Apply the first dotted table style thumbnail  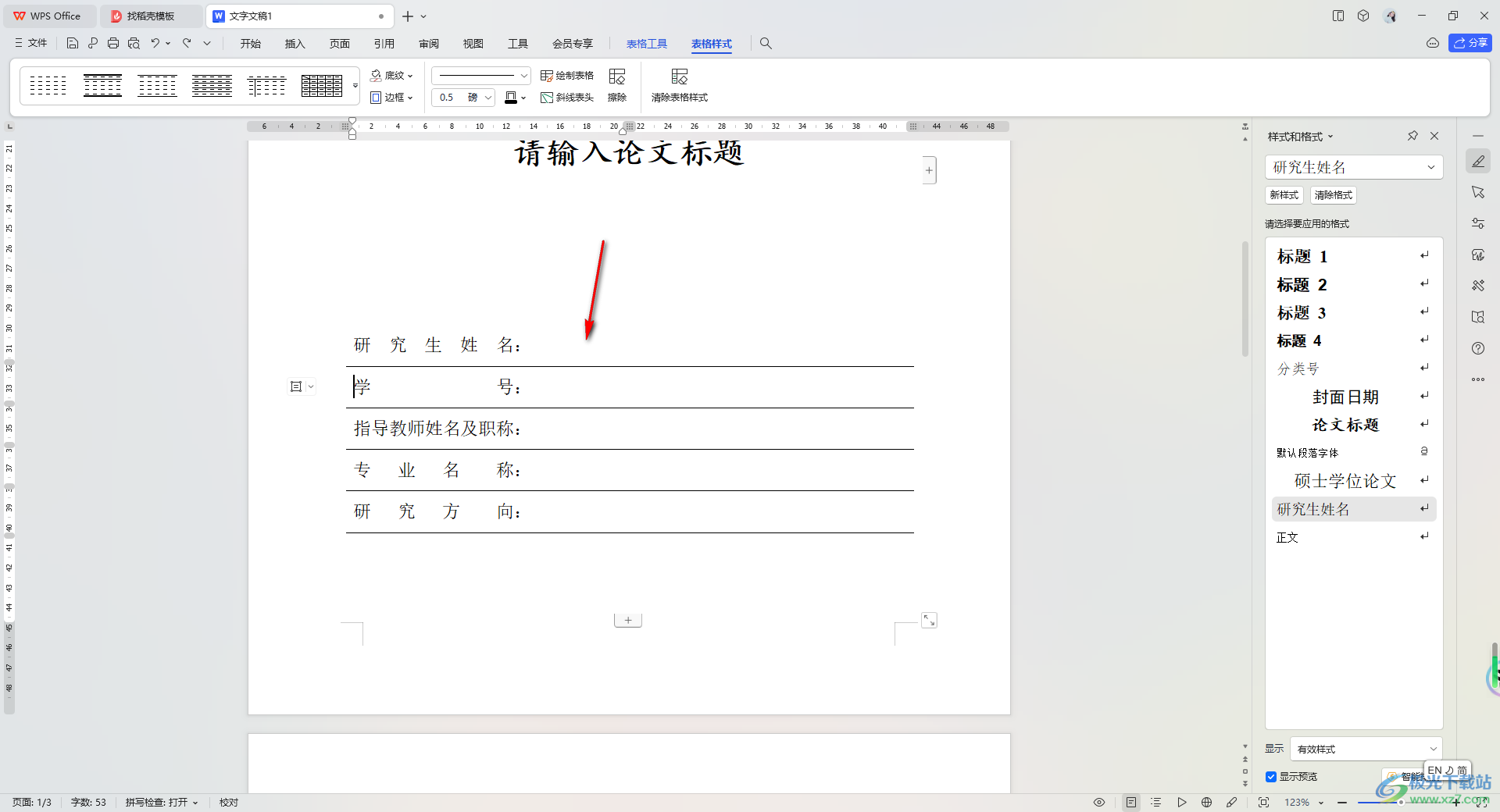click(x=48, y=86)
